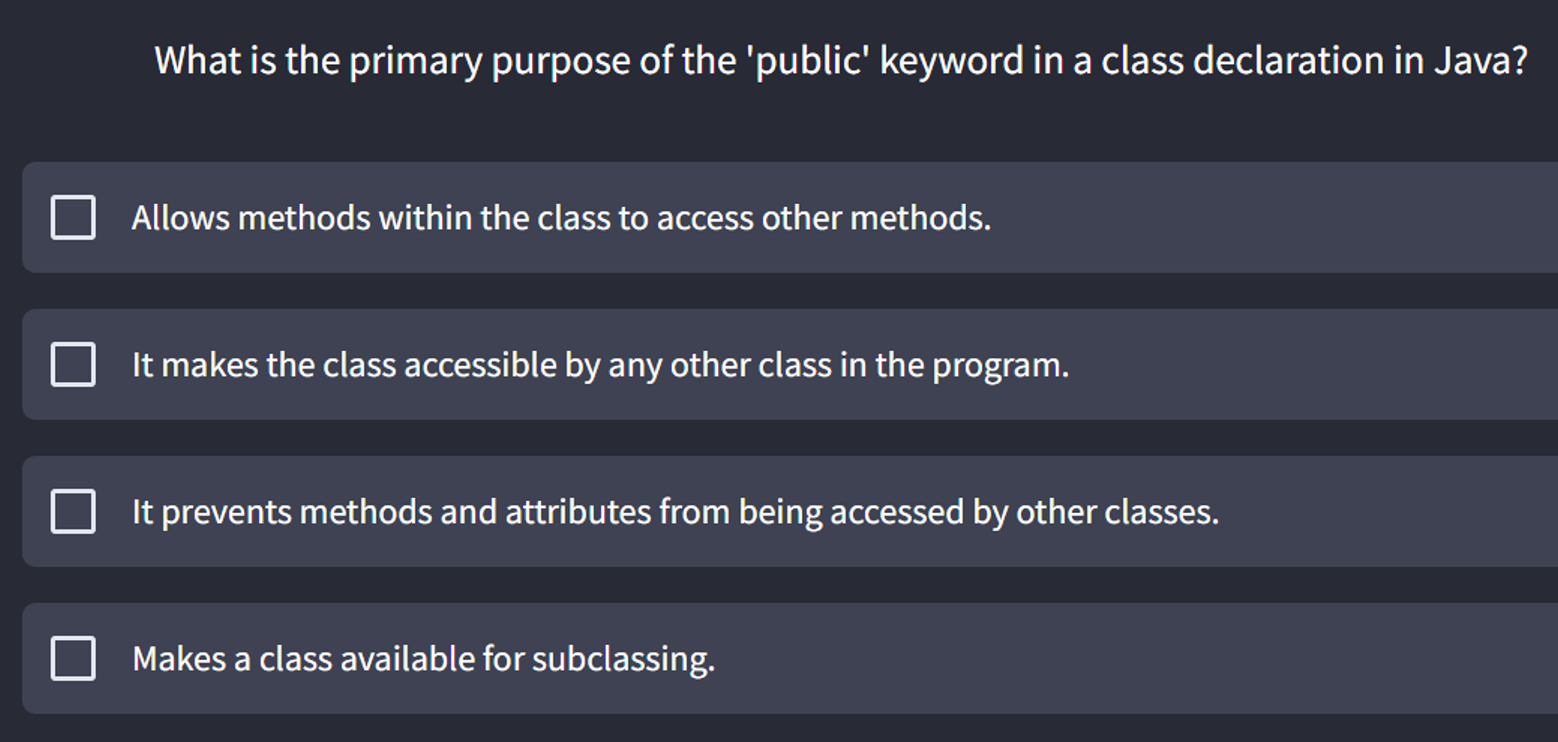The image size is (1558, 742).
Task: Click the correct answer about class accessibility
Action: point(600,364)
